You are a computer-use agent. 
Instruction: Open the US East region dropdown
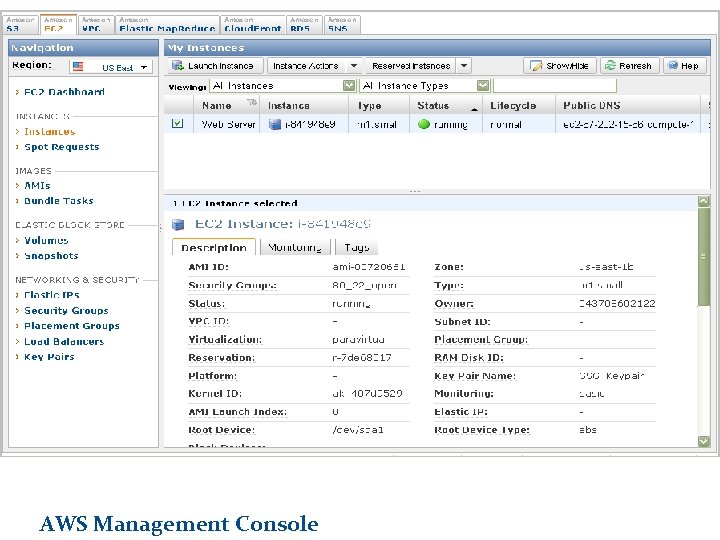(x=111, y=67)
